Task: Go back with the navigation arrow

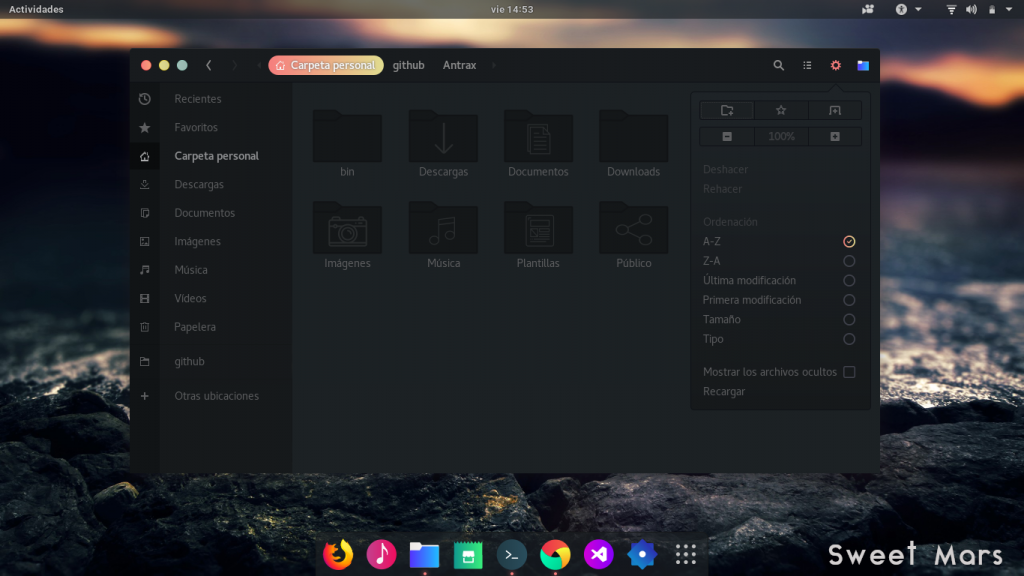Action: click(x=208, y=65)
